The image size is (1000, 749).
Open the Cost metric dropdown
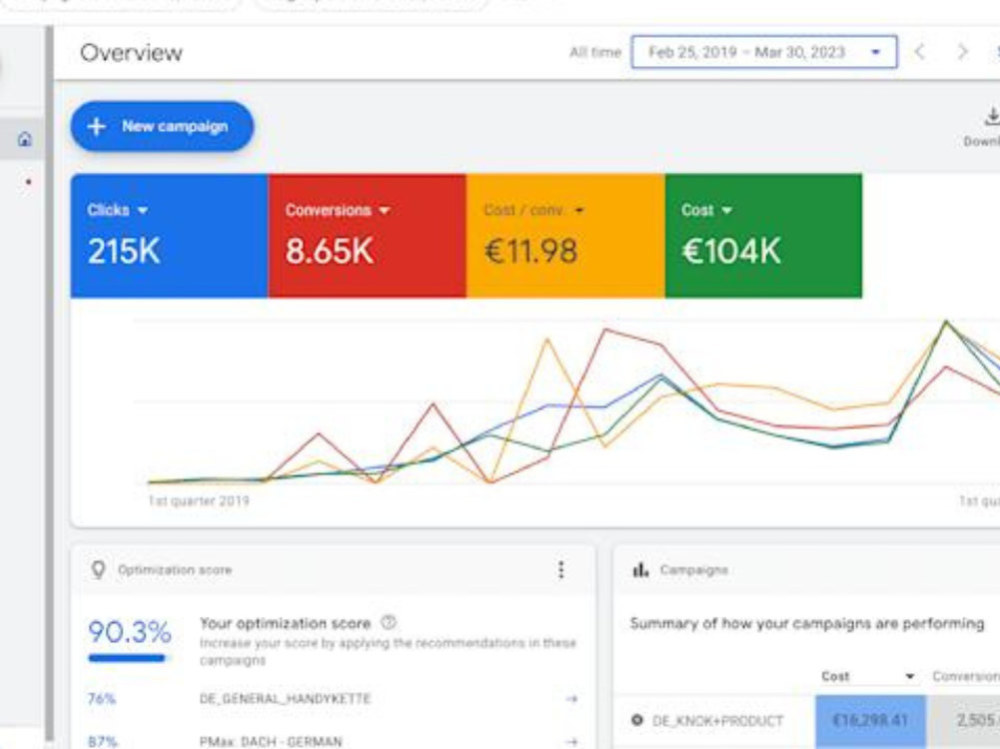click(x=707, y=211)
